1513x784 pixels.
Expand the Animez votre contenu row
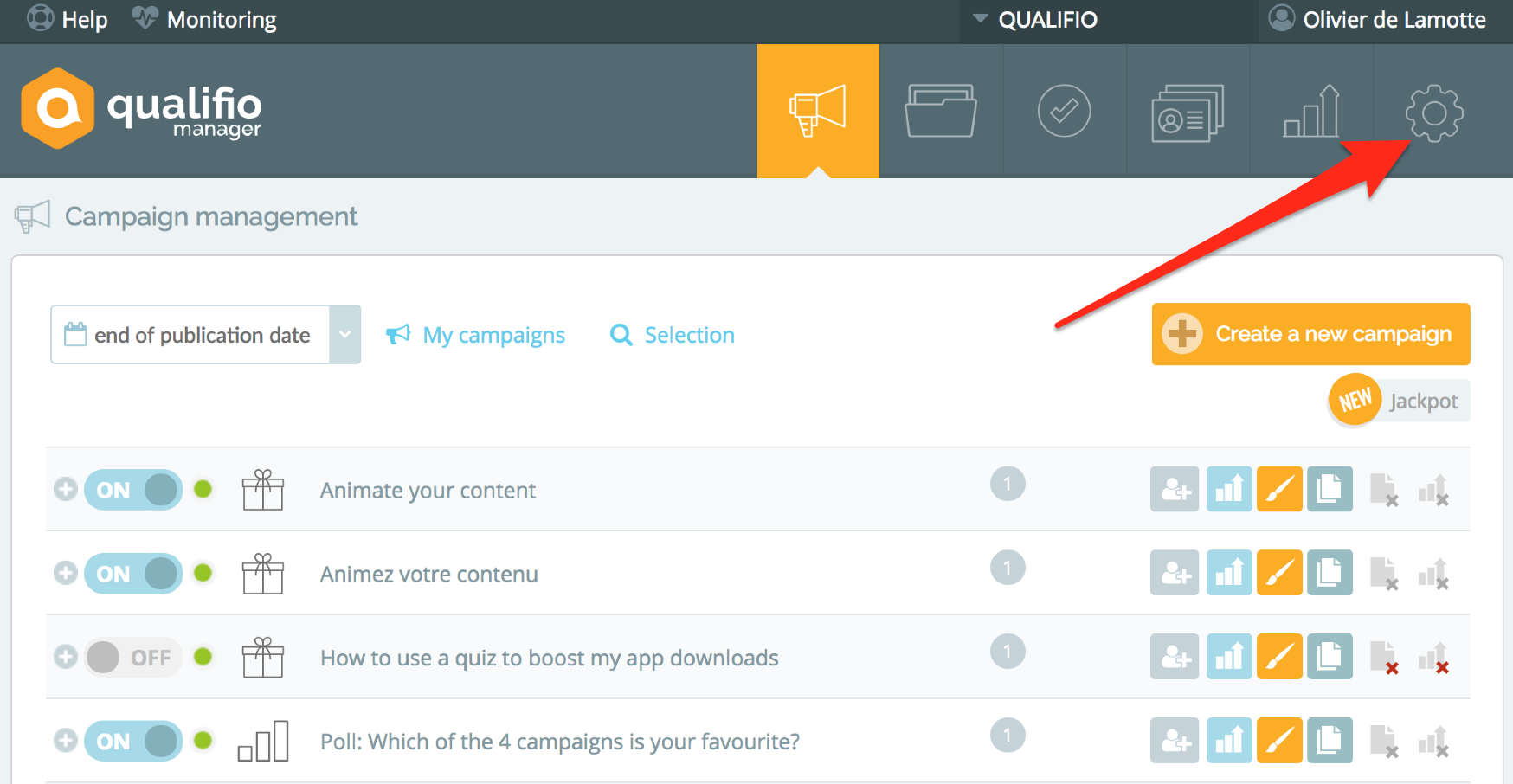66,573
